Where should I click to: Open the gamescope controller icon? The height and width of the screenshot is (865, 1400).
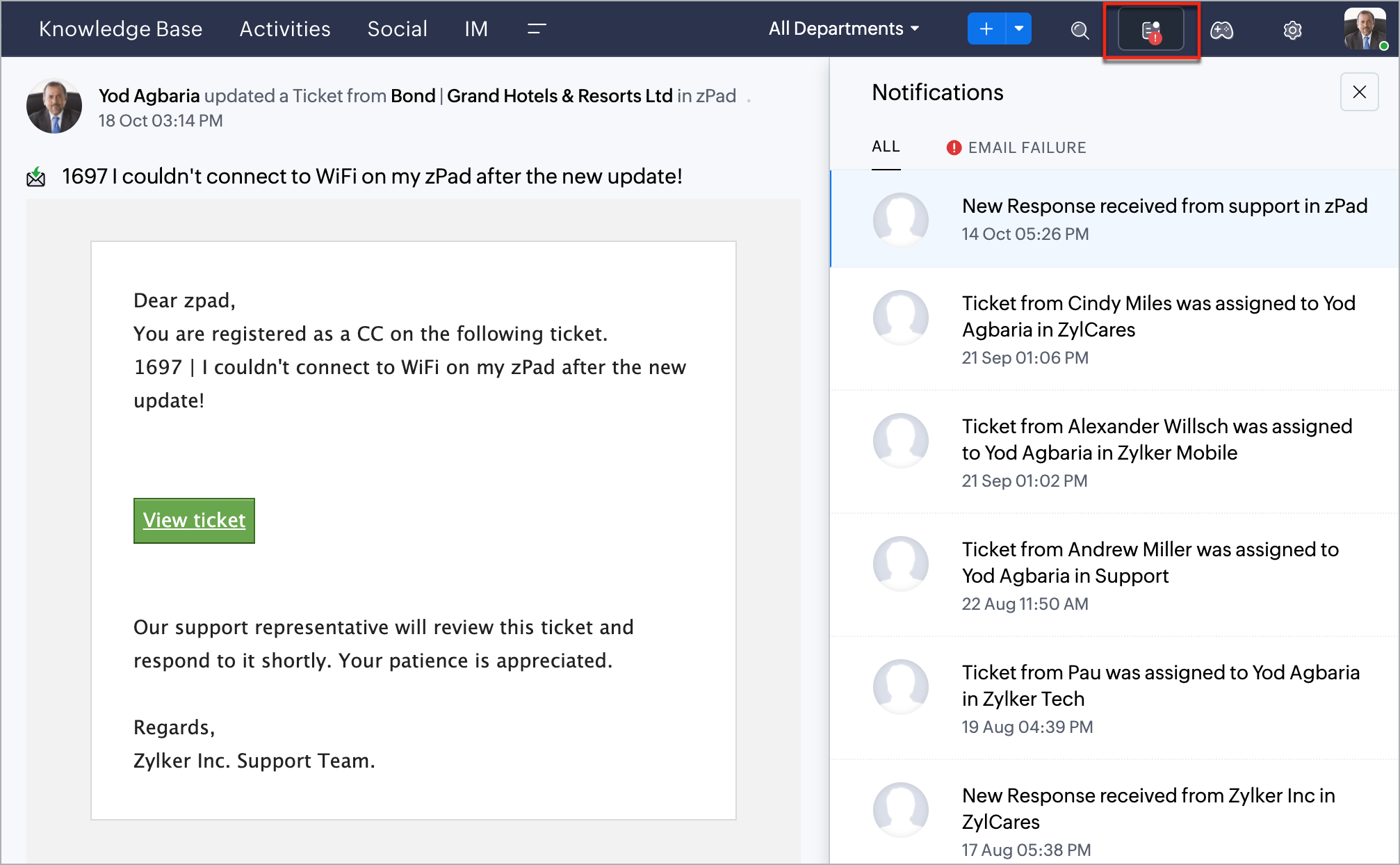1221,30
